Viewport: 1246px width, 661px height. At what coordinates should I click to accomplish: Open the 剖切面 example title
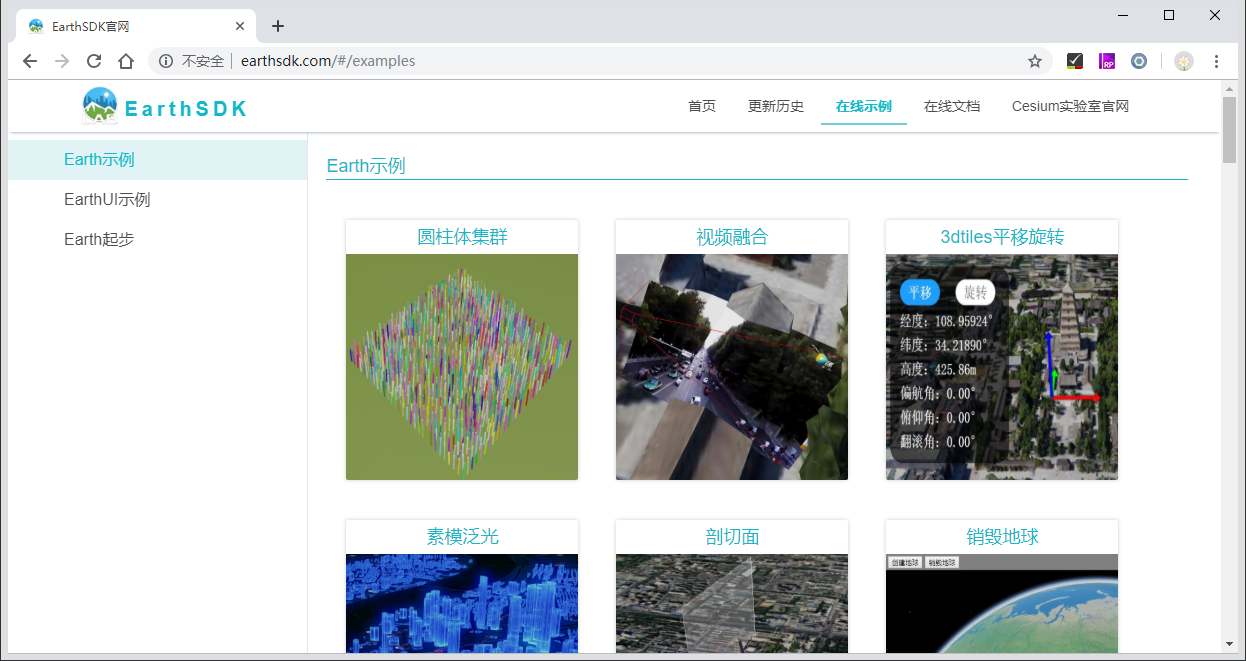click(x=732, y=537)
